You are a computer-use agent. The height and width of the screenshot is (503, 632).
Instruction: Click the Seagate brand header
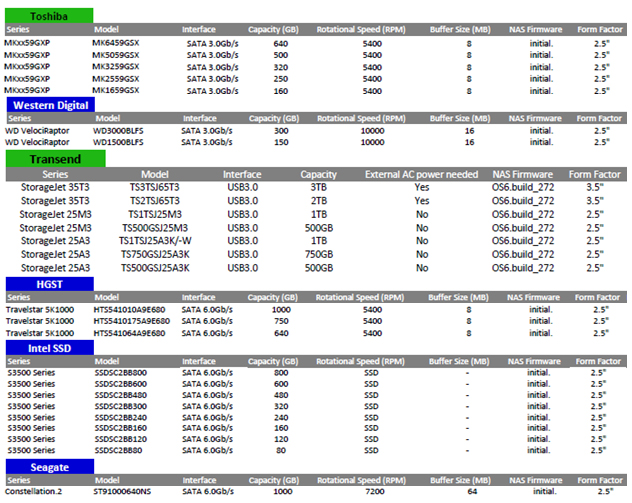(50, 467)
